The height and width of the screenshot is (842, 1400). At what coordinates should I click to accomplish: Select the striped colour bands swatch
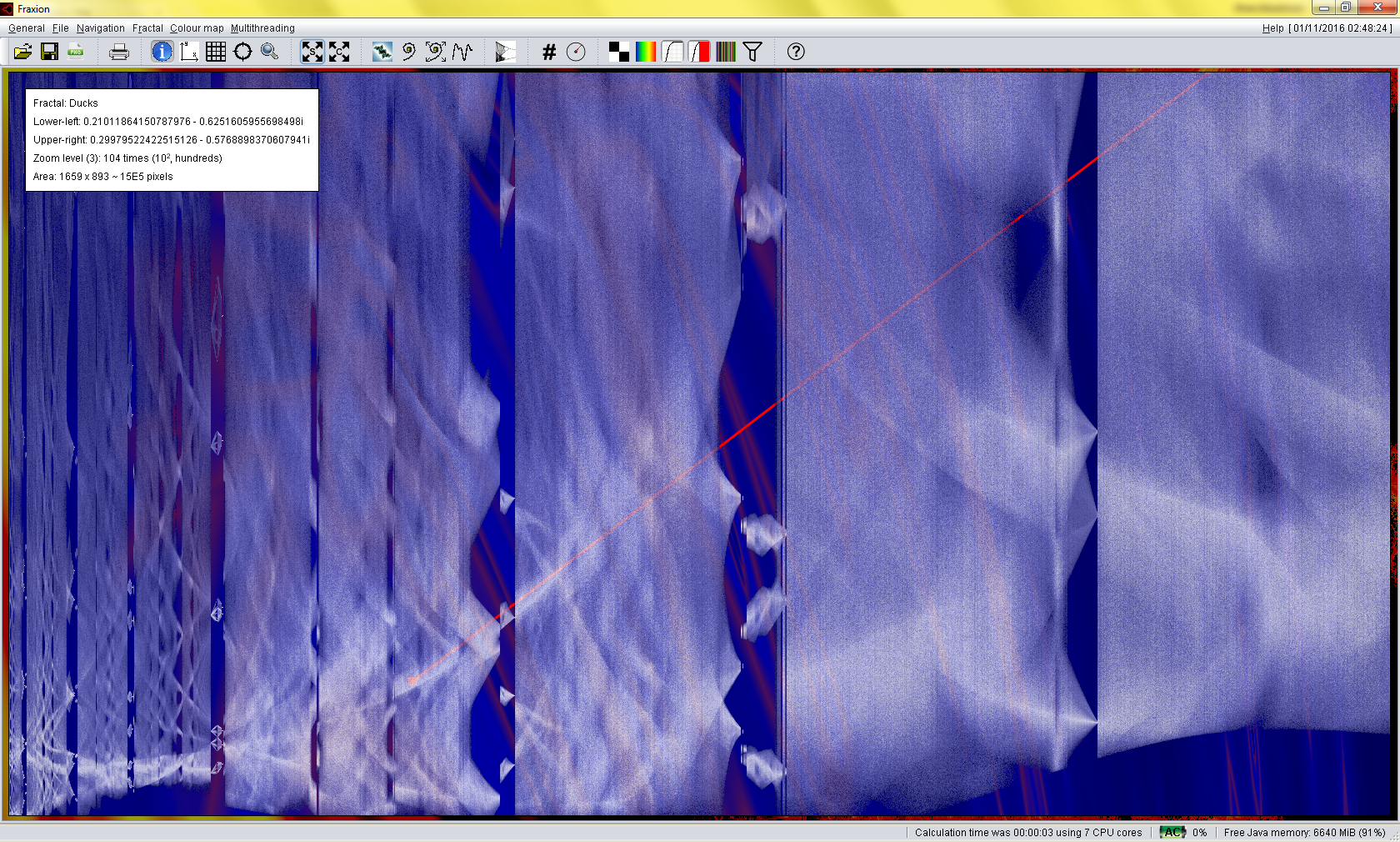pyautogui.click(x=726, y=52)
